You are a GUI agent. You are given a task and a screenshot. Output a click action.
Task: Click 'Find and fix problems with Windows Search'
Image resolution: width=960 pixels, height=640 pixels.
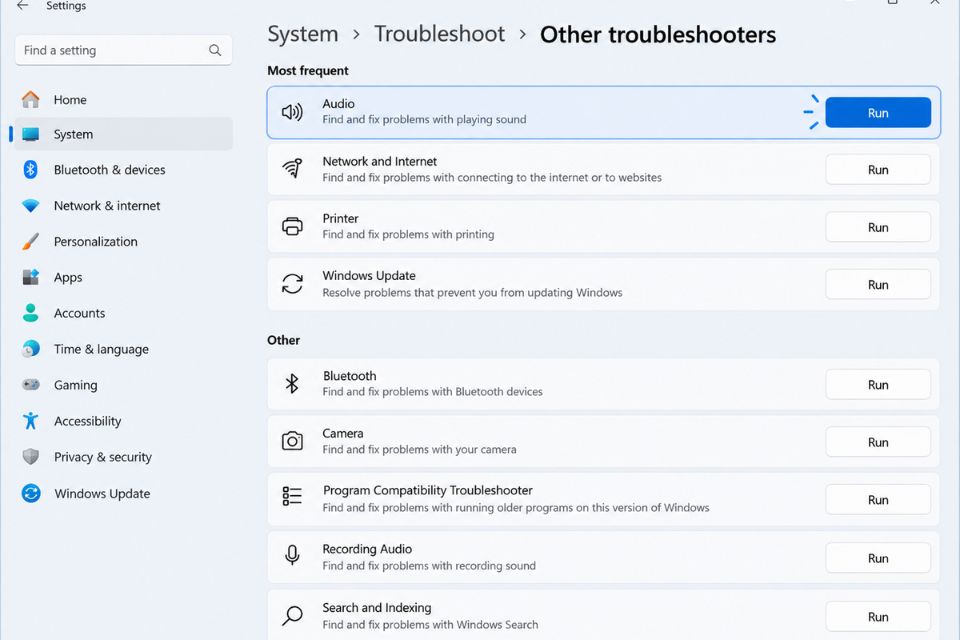click(430, 624)
